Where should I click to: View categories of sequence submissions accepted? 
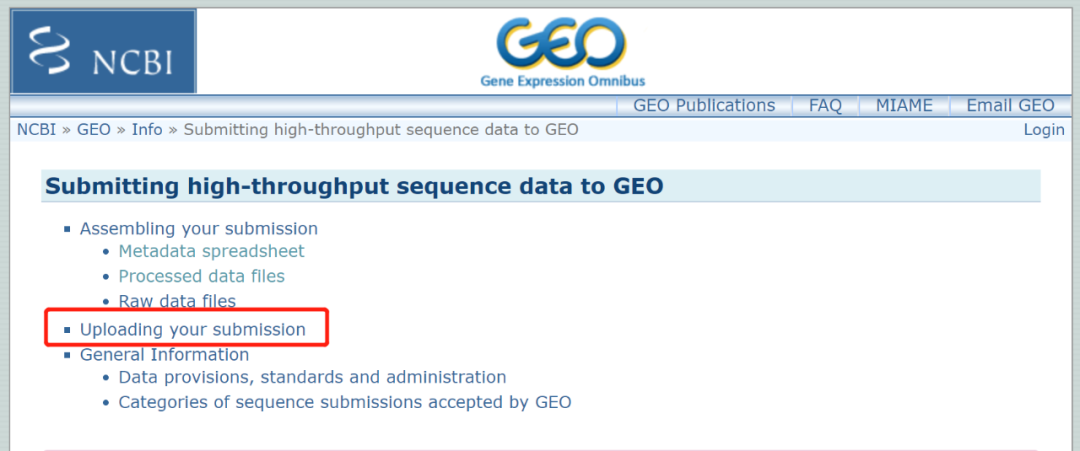[345, 402]
